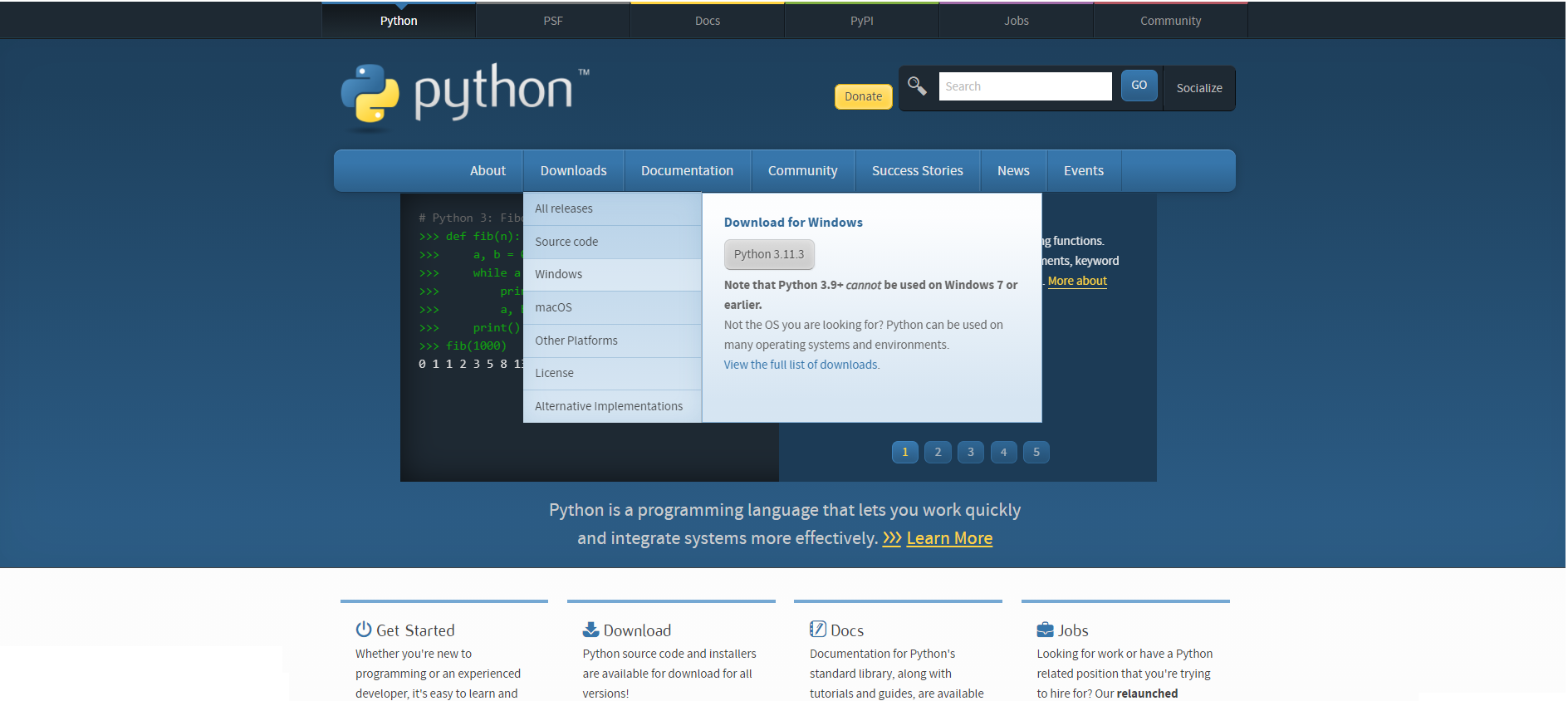Expand the Success Stories menu
The image size is (1568, 701).
click(x=918, y=170)
